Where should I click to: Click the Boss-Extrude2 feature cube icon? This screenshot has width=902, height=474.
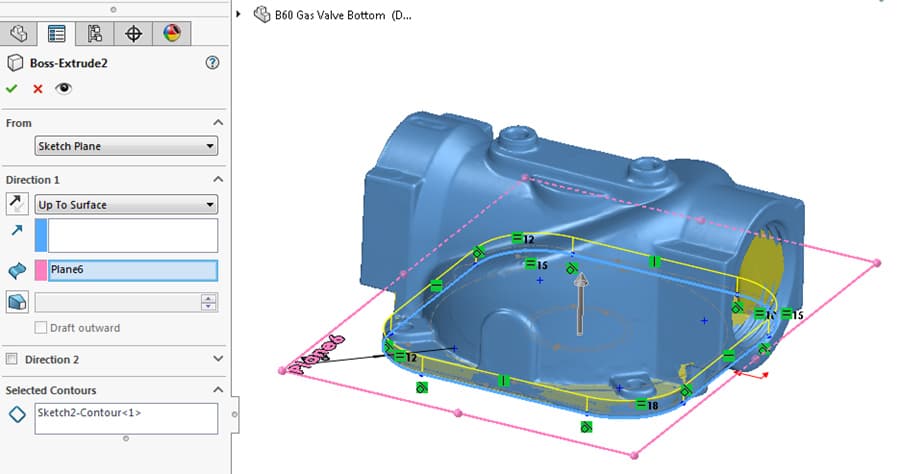tap(16, 63)
